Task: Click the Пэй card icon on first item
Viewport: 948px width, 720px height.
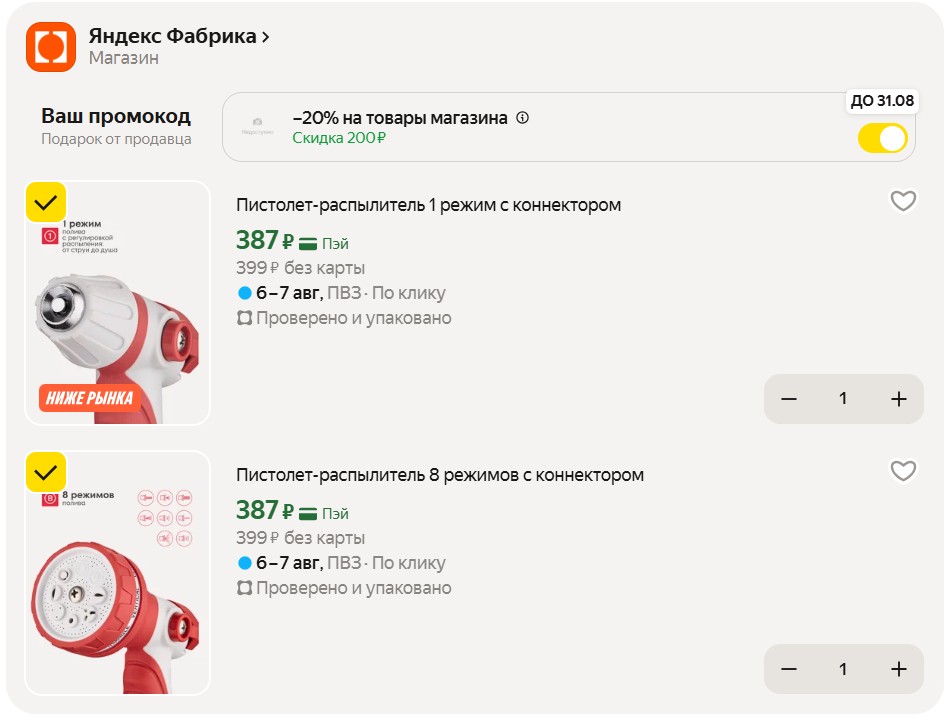Action: point(308,244)
